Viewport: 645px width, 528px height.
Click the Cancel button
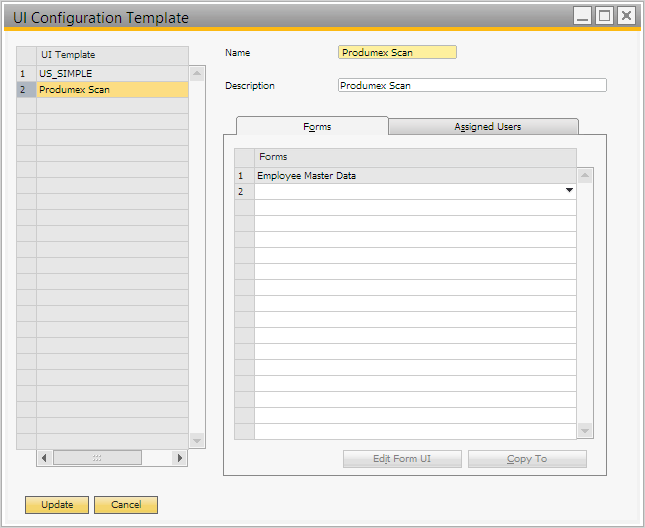126,505
